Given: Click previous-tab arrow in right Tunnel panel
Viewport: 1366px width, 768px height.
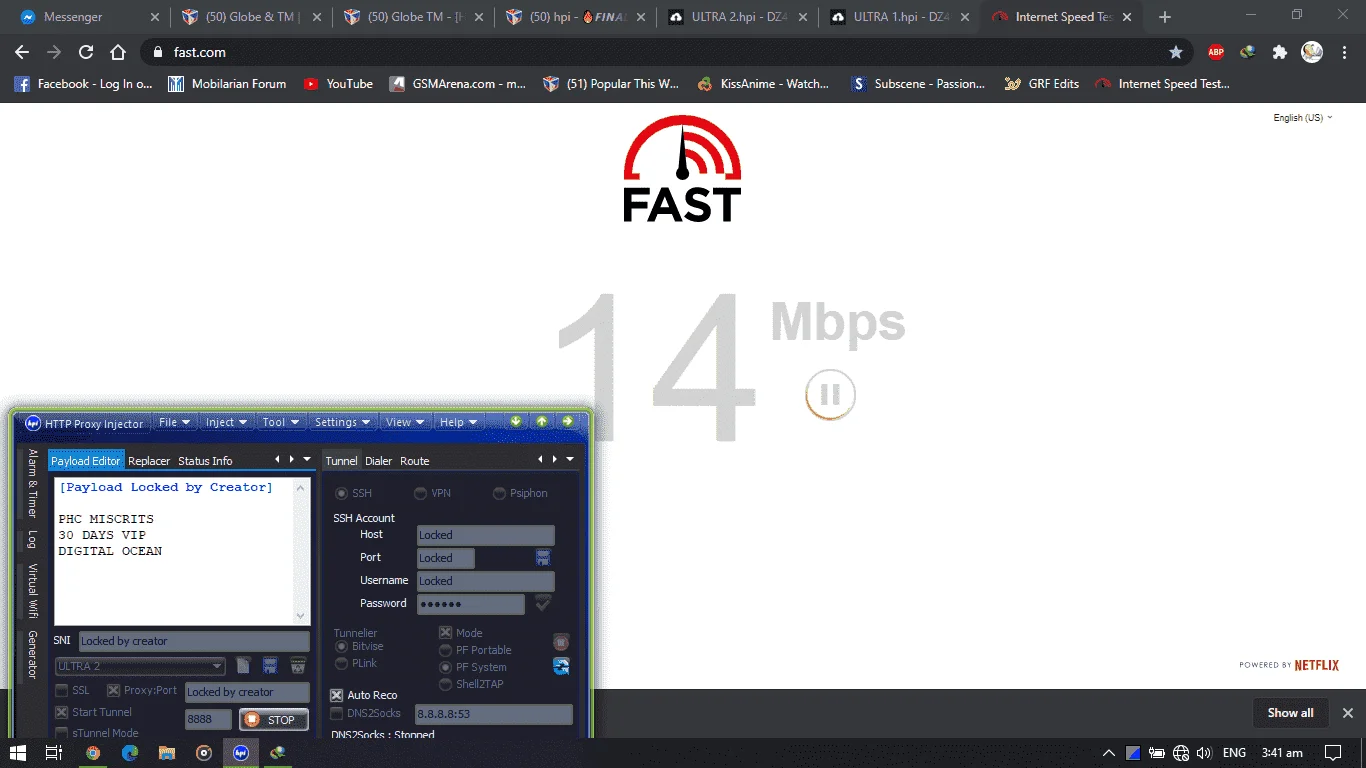Looking at the screenshot, I should [x=541, y=459].
